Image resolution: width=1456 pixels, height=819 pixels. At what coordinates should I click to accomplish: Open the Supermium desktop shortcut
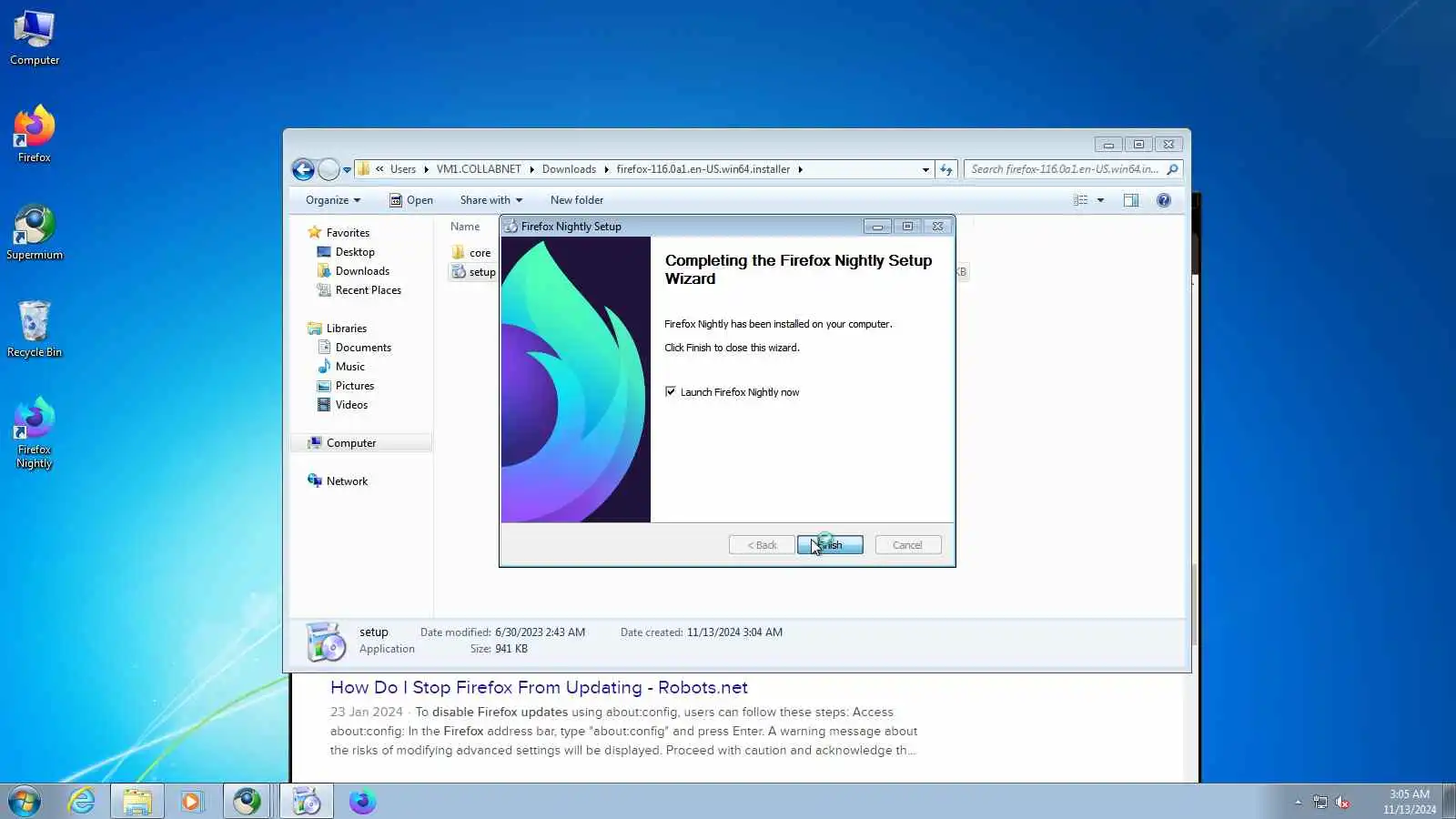pyautogui.click(x=35, y=232)
